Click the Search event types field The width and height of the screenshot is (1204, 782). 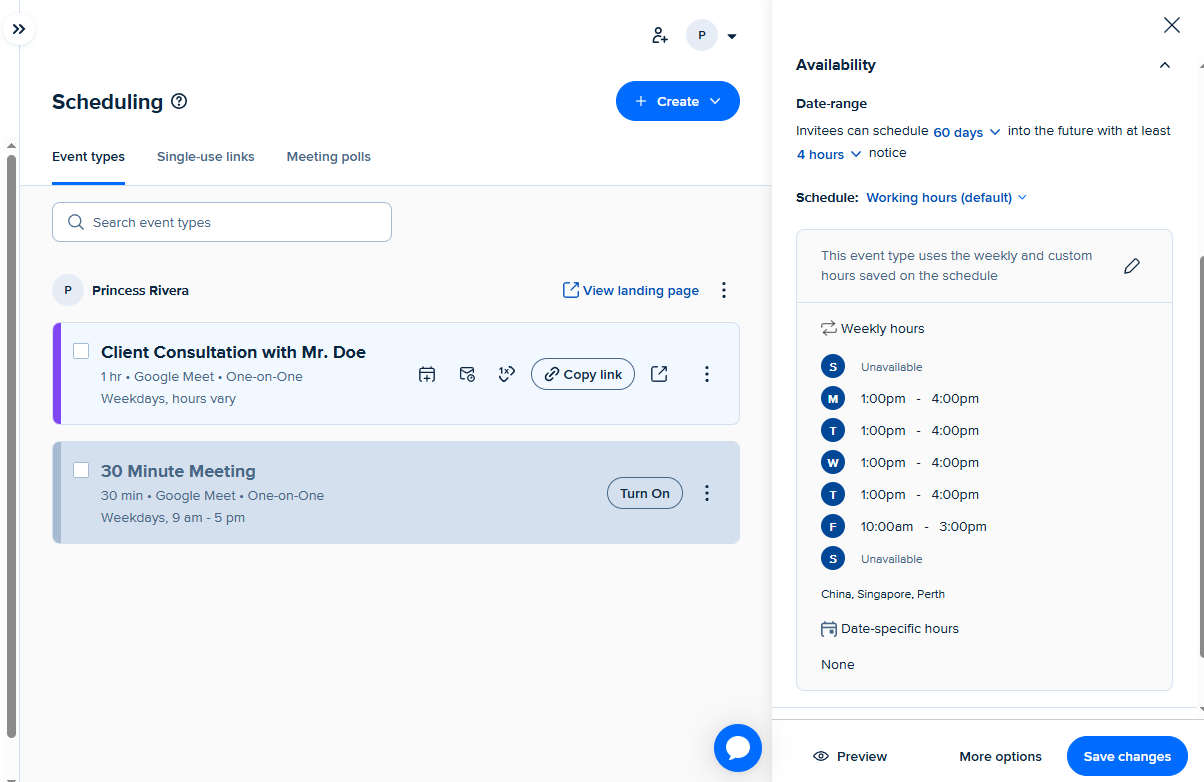[222, 222]
